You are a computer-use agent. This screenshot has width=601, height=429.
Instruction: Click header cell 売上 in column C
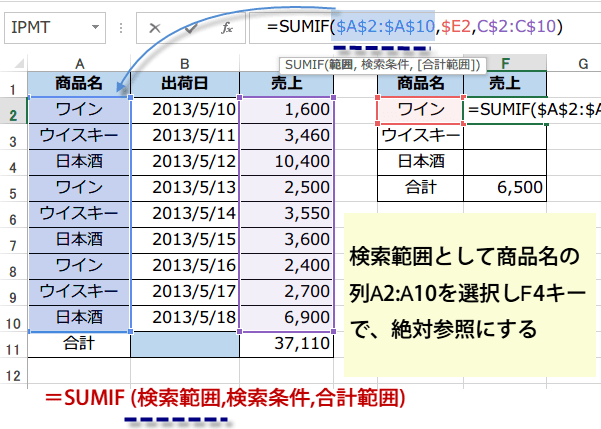pyautogui.click(x=286, y=84)
